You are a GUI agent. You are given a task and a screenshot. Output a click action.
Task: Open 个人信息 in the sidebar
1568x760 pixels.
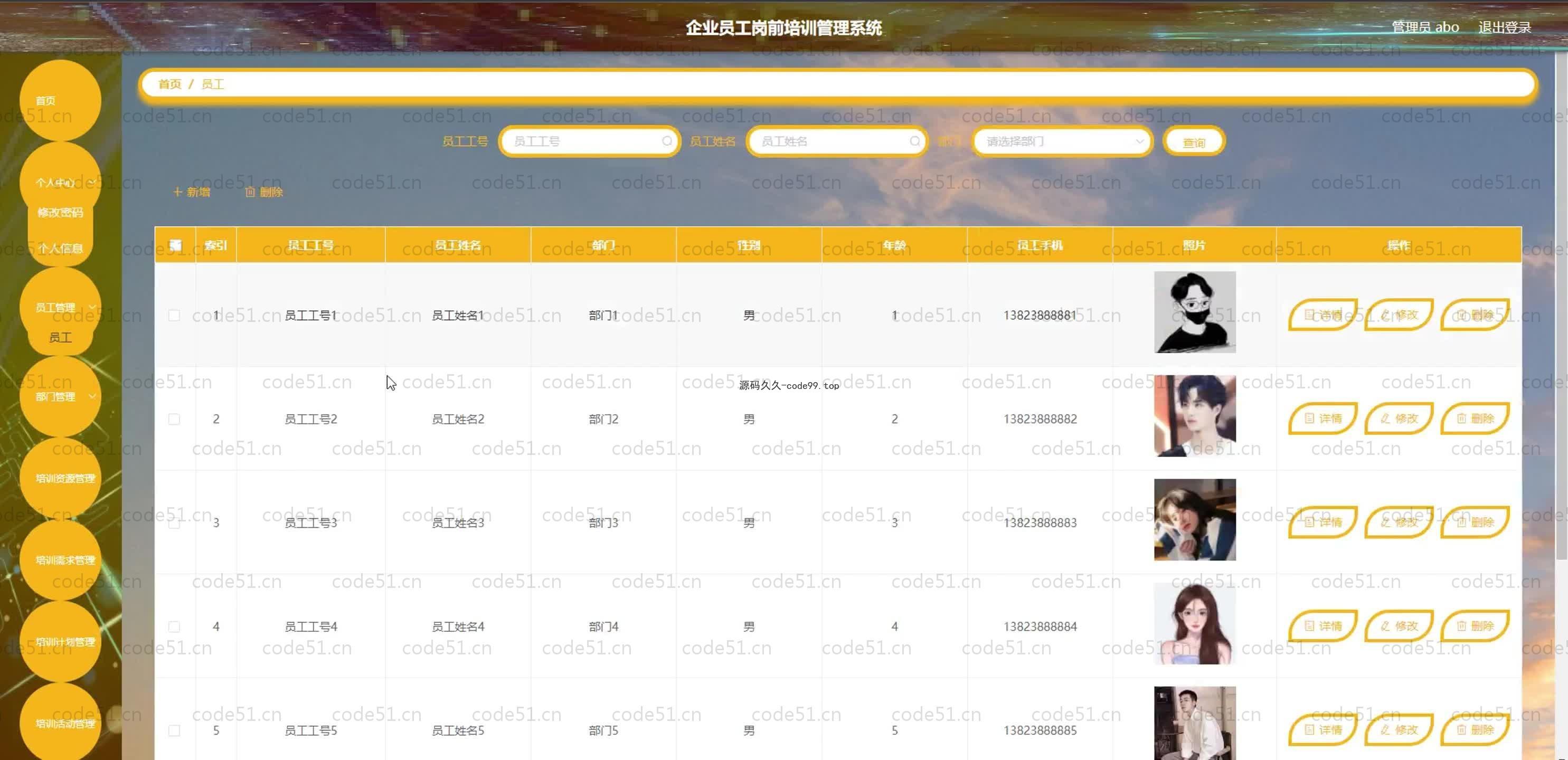[x=60, y=248]
